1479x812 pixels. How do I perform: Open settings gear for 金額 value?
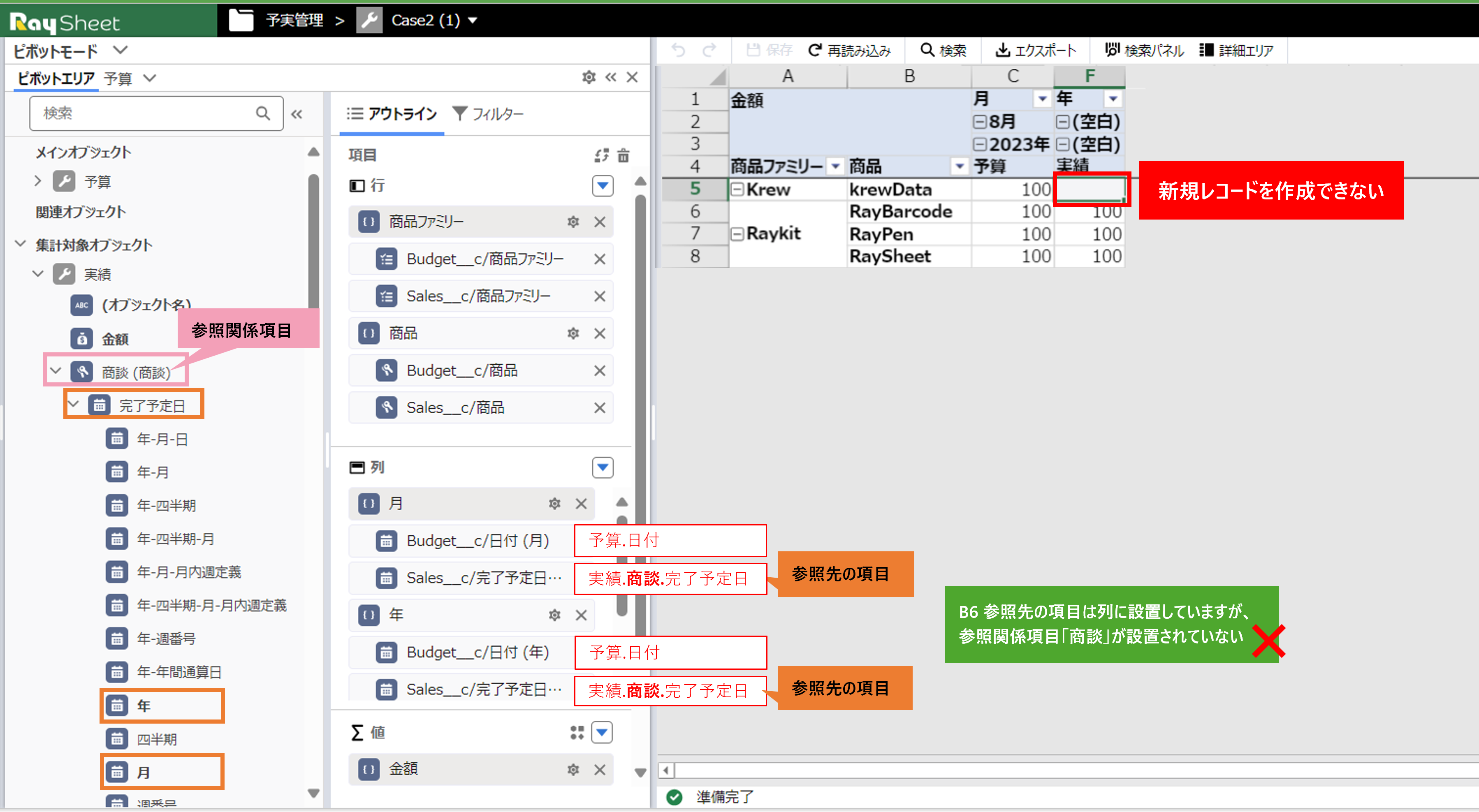(573, 770)
